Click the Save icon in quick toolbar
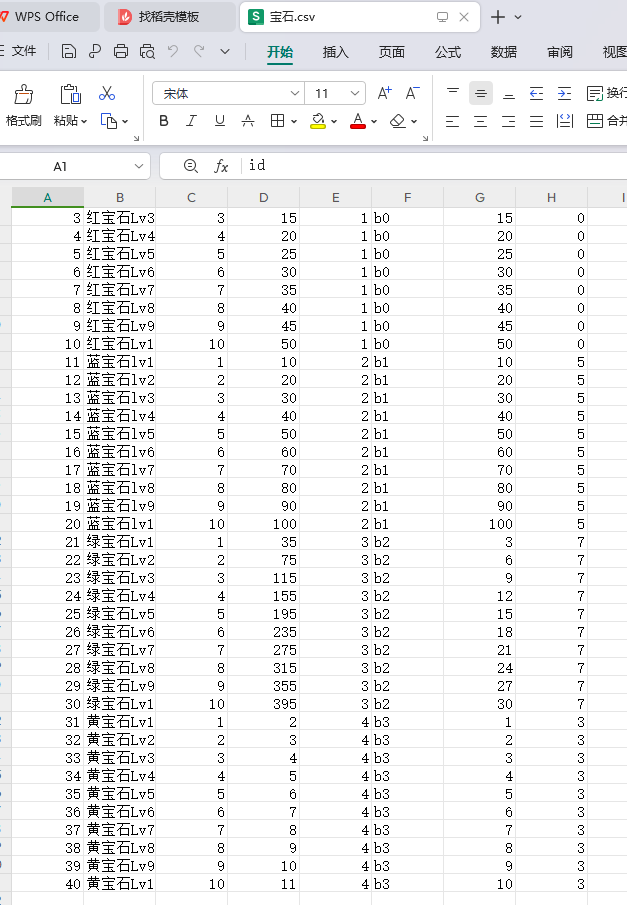This screenshot has width=627, height=905. tap(68, 52)
